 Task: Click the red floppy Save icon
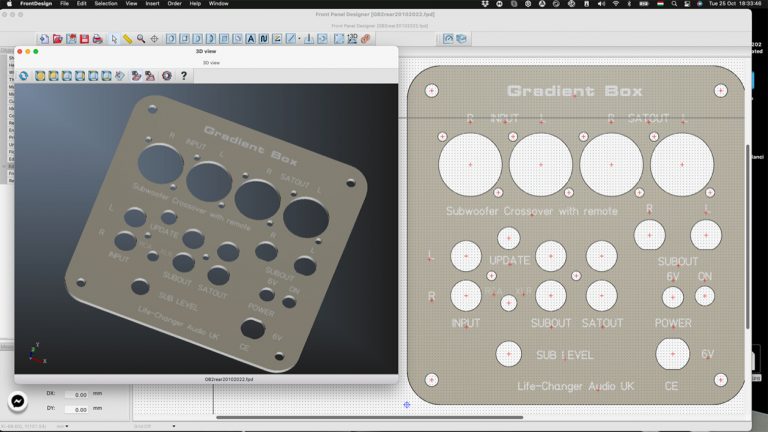(84, 39)
